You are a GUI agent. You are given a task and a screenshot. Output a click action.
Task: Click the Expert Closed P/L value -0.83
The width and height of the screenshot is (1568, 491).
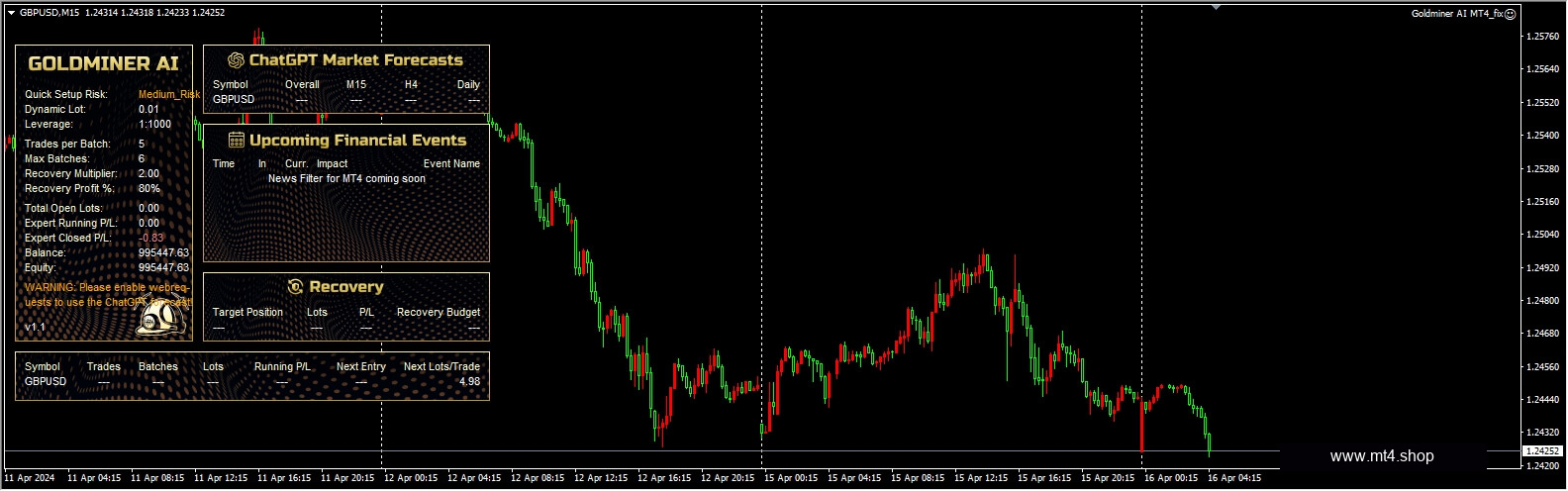pyautogui.click(x=151, y=238)
